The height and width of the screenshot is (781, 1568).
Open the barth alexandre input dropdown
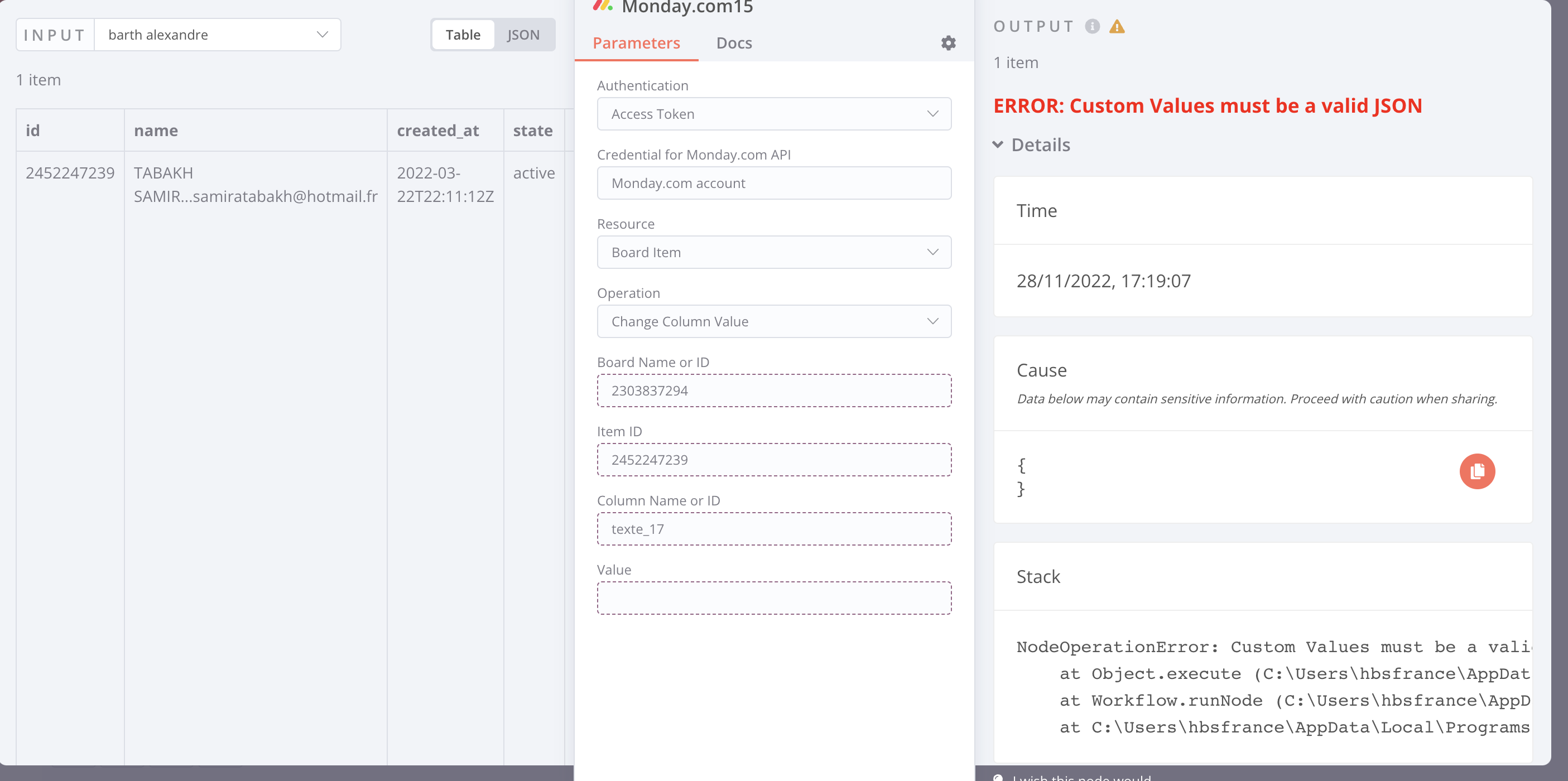tap(217, 35)
